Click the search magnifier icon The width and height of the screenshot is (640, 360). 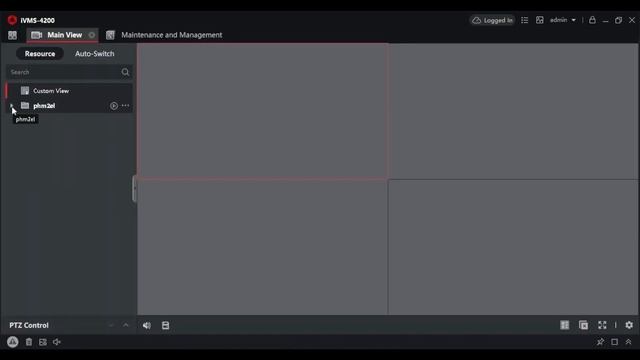coord(125,72)
